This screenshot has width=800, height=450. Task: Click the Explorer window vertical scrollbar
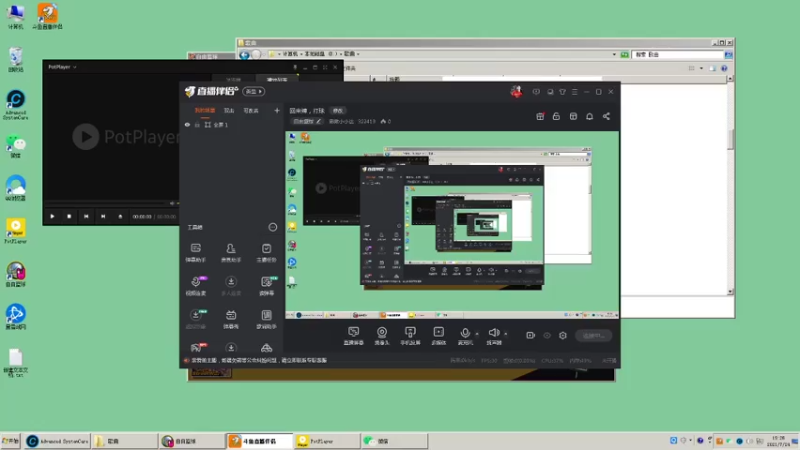coord(730,186)
